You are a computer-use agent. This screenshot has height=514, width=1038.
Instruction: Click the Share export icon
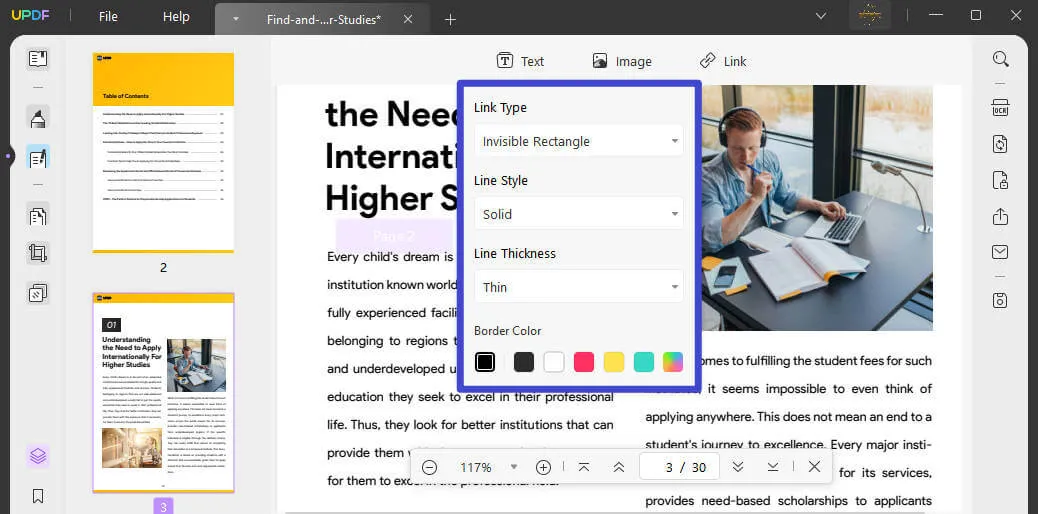1000,217
